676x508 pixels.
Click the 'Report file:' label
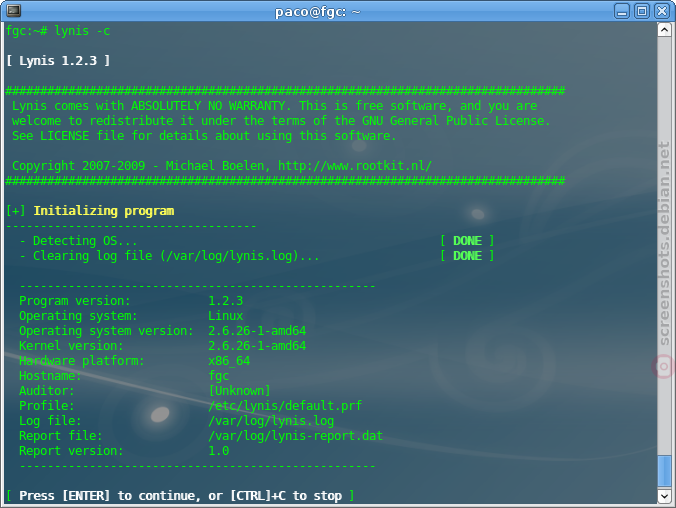pyautogui.click(x=60, y=436)
